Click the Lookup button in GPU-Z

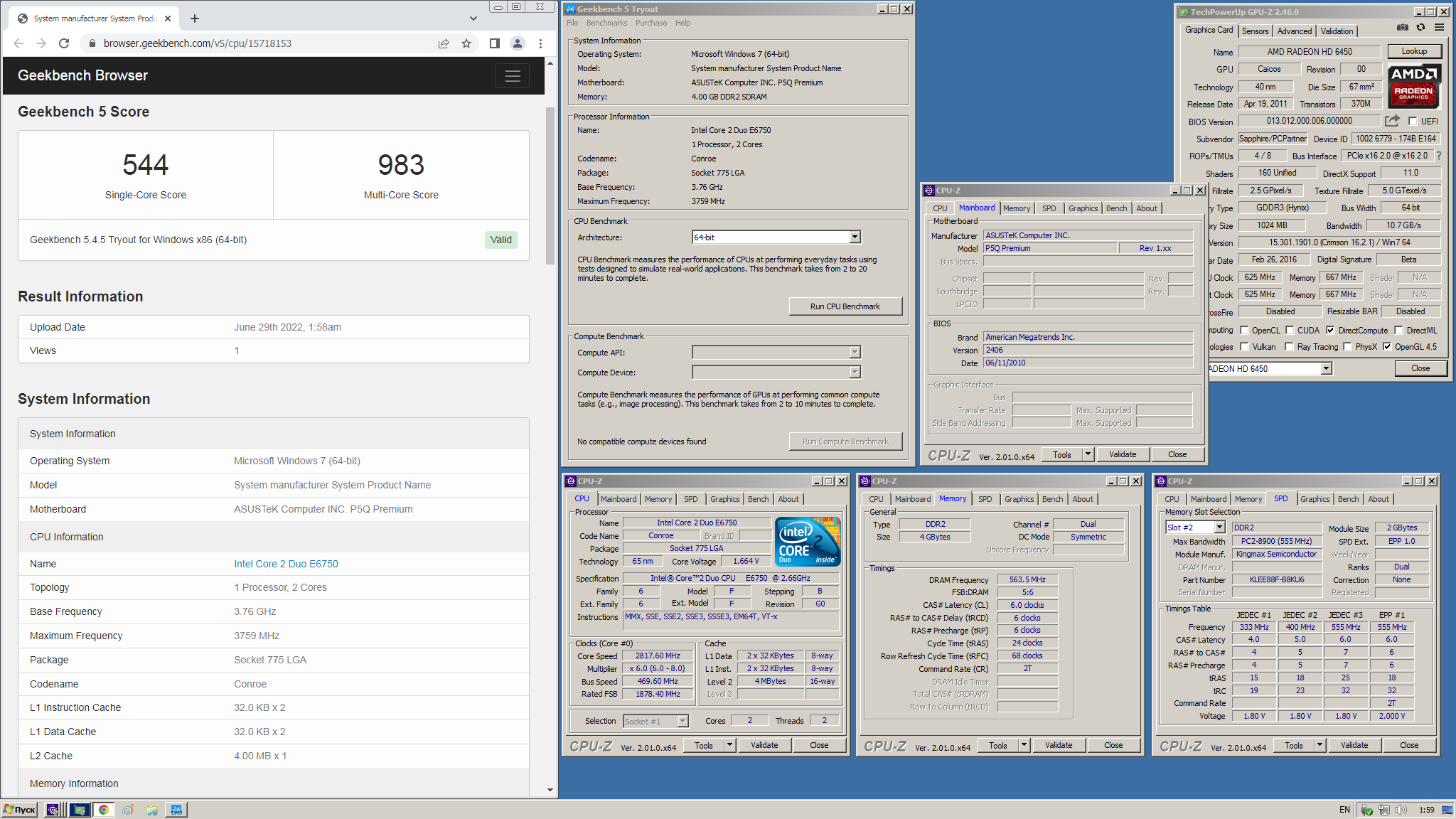1414,51
